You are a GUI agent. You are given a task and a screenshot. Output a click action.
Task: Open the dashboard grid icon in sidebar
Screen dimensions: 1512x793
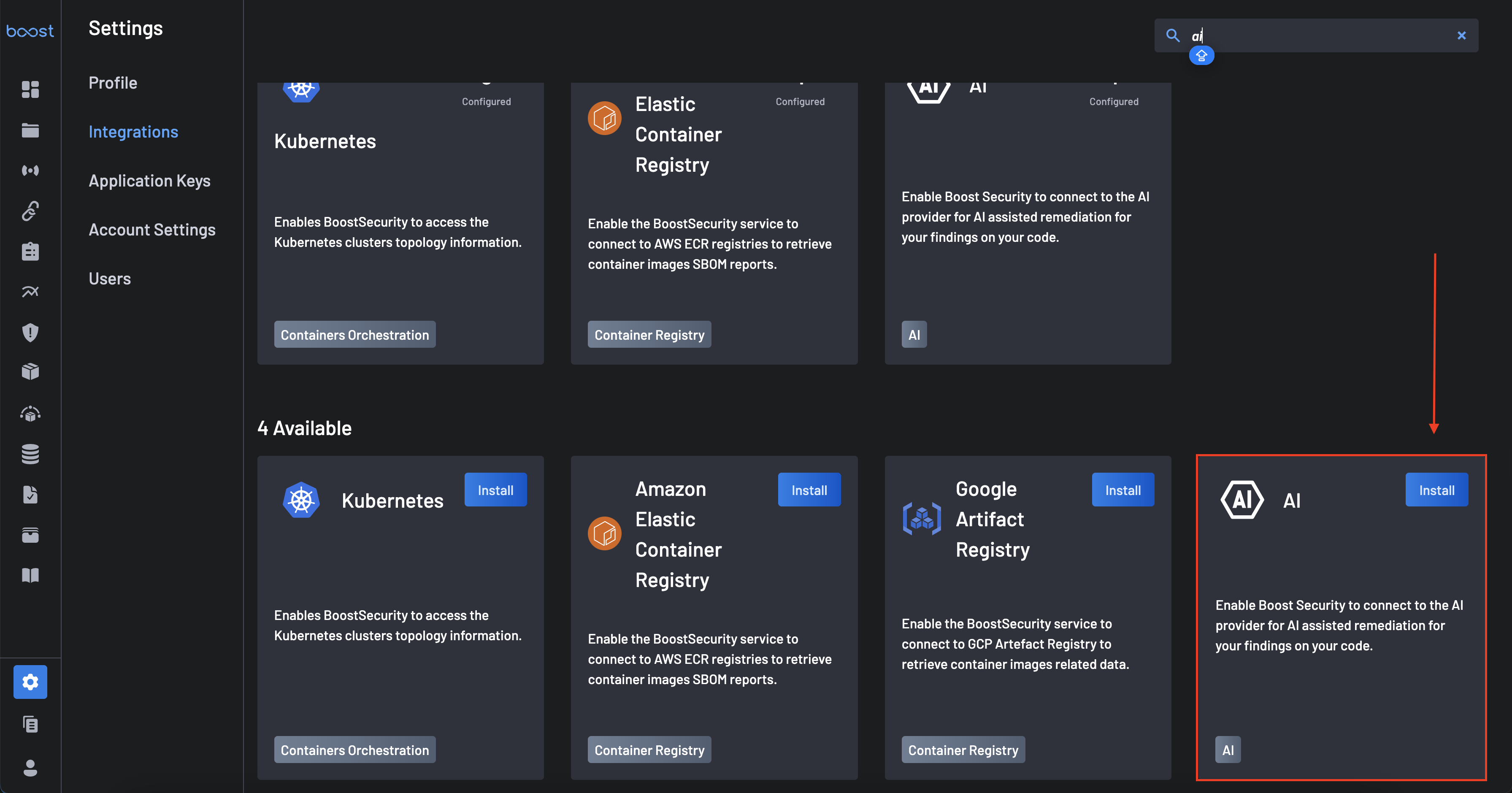30,89
